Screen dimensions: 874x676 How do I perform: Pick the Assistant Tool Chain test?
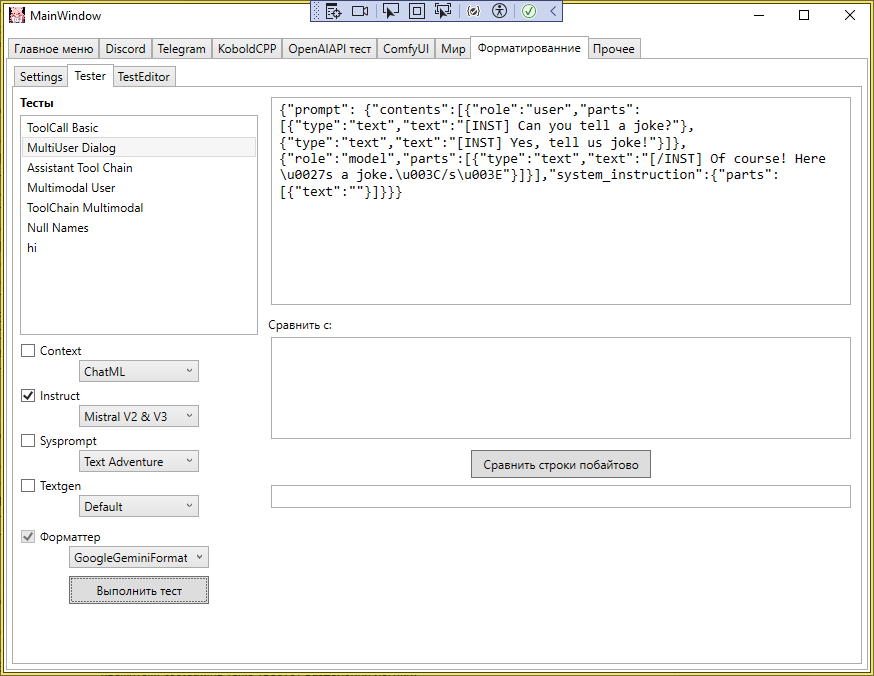click(139, 168)
